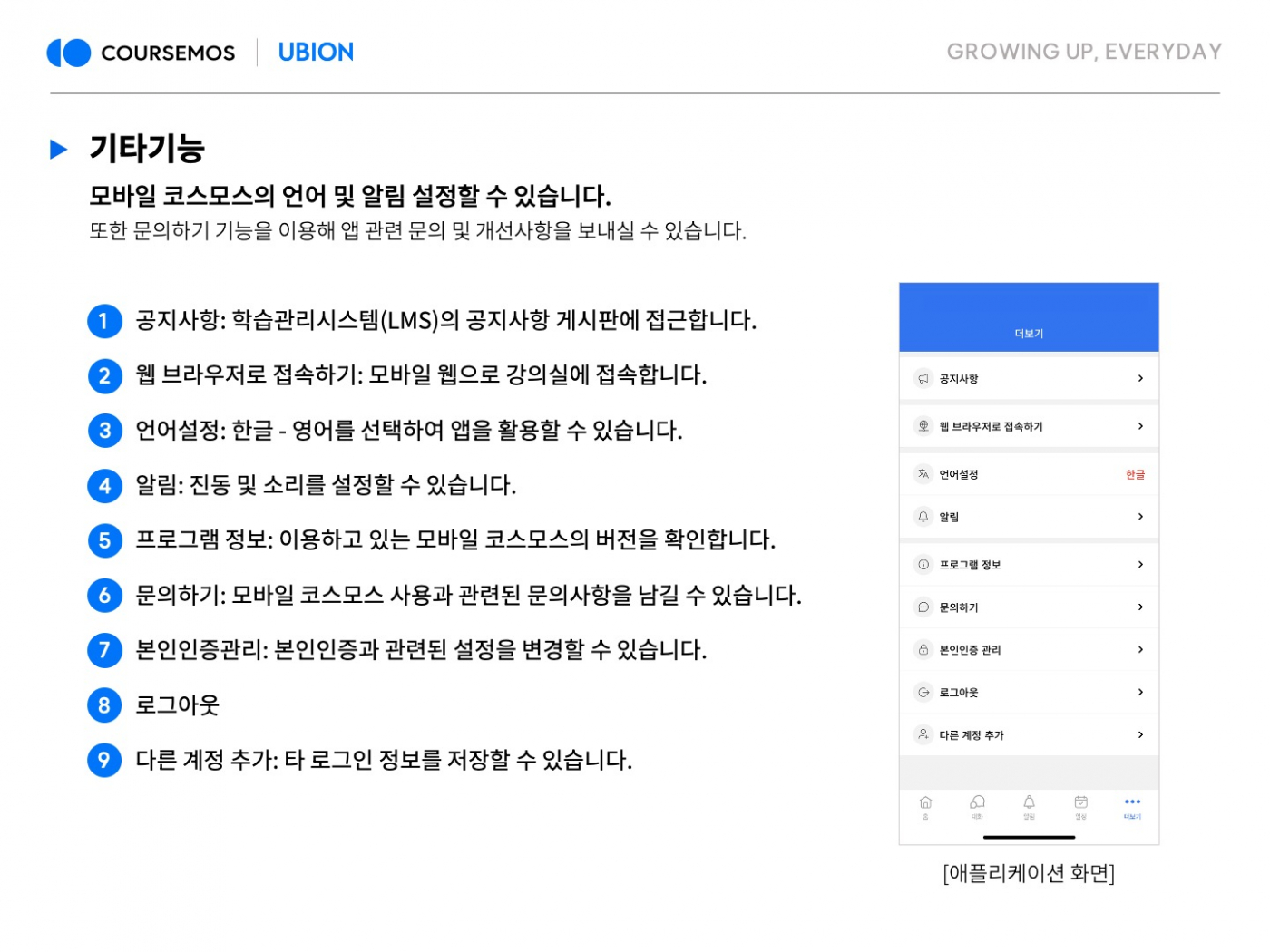The height and width of the screenshot is (952, 1270).
Task: Expand 프로그램 정보 with its chevron arrow
Action: (x=1140, y=565)
